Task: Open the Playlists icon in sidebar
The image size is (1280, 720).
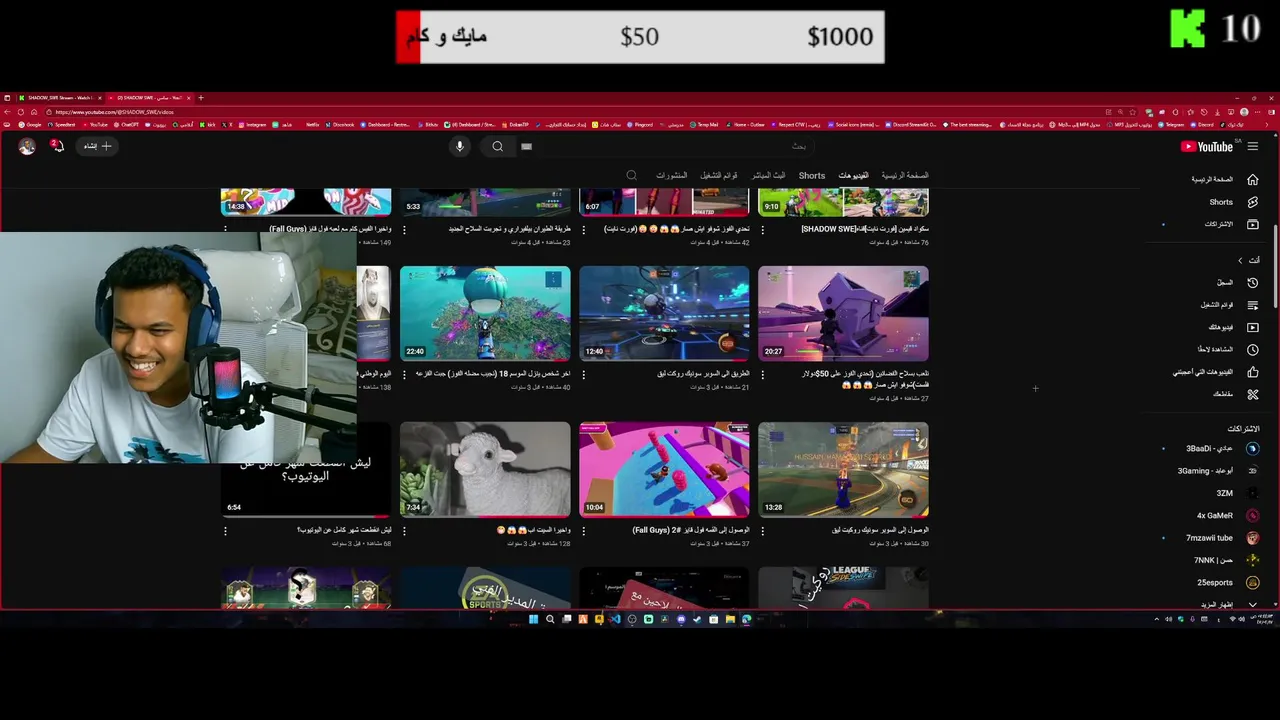Action: click(x=1252, y=305)
